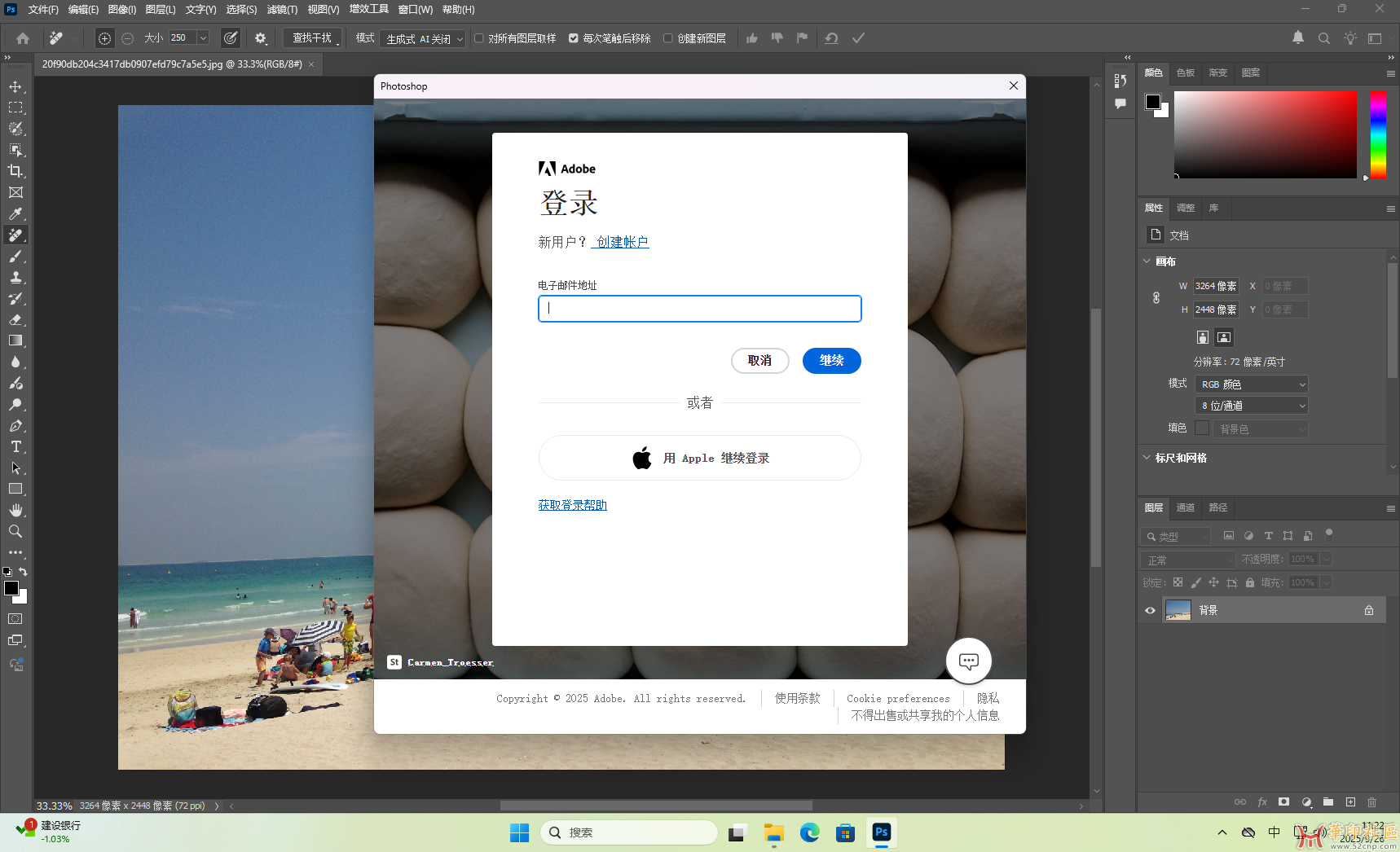Open the notifications bell icon
The image size is (1400, 852).
pyautogui.click(x=1298, y=37)
